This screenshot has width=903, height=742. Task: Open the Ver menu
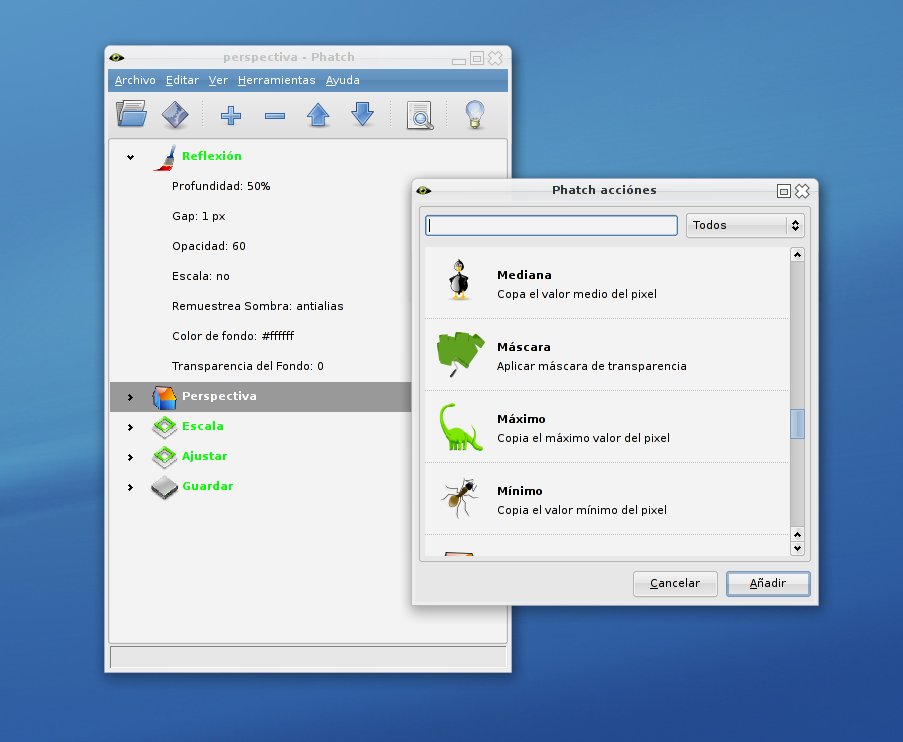218,80
